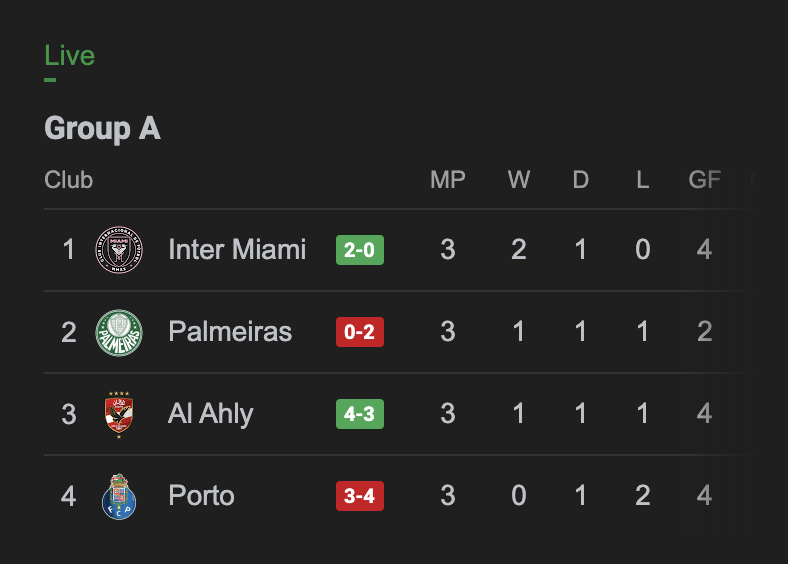Open Inter Miami's live 2-0 score badge
The height and width of the screenshot is (564, 788).
click(360, 250)
